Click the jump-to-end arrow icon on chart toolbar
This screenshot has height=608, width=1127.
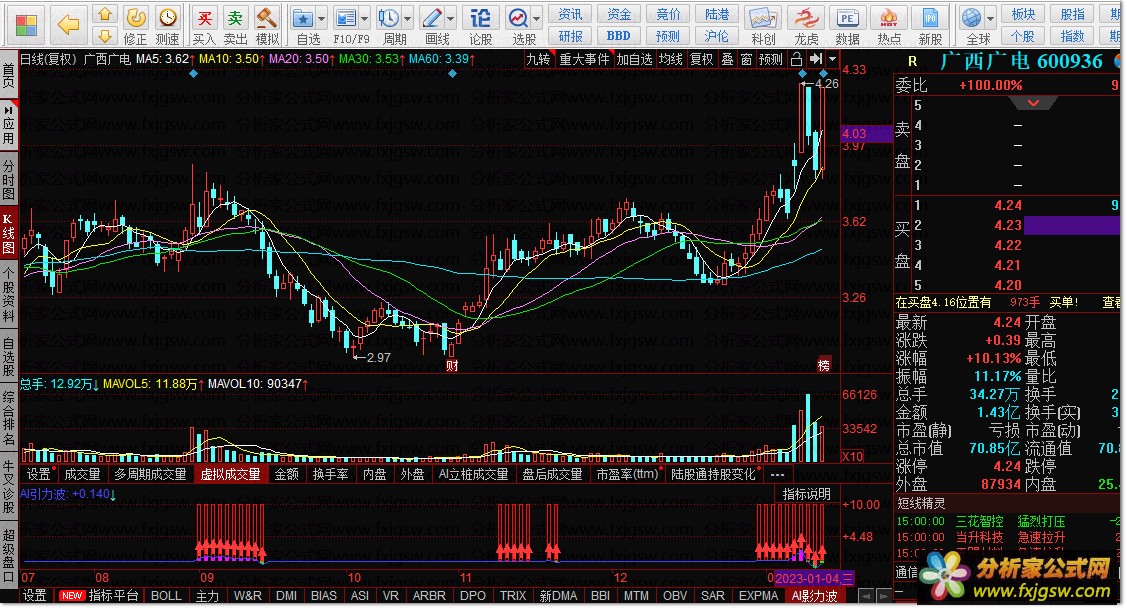point(816,59)
